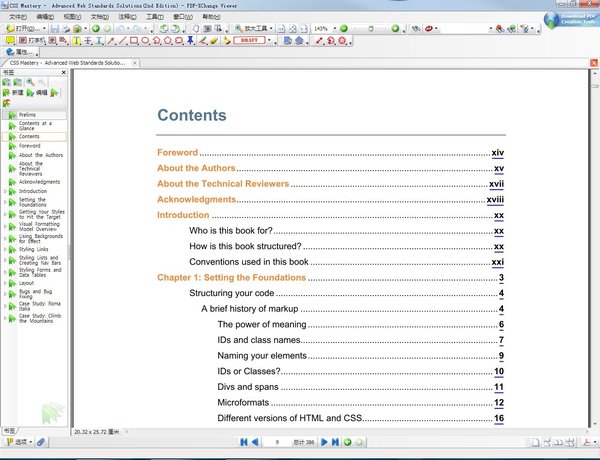Expand the Introduction bookmark
The height and width of the screenshot is (460, 600).
(5, 191)
